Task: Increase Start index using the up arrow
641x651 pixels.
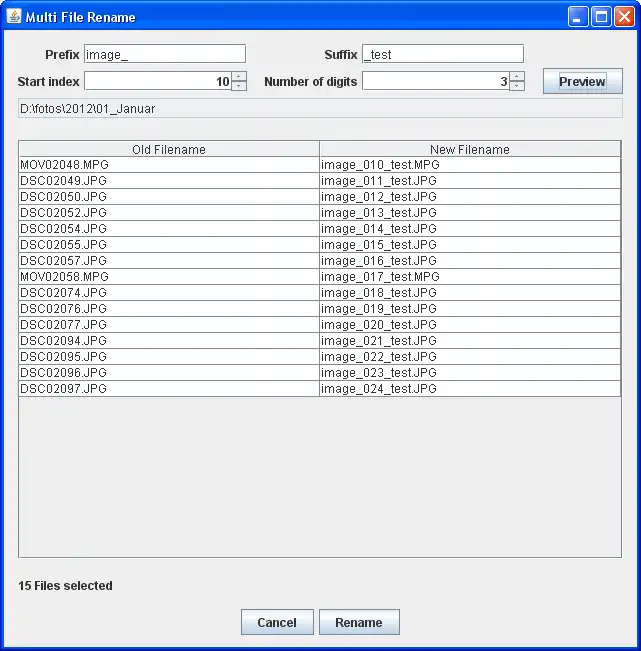Action: (x=239, y=76)
